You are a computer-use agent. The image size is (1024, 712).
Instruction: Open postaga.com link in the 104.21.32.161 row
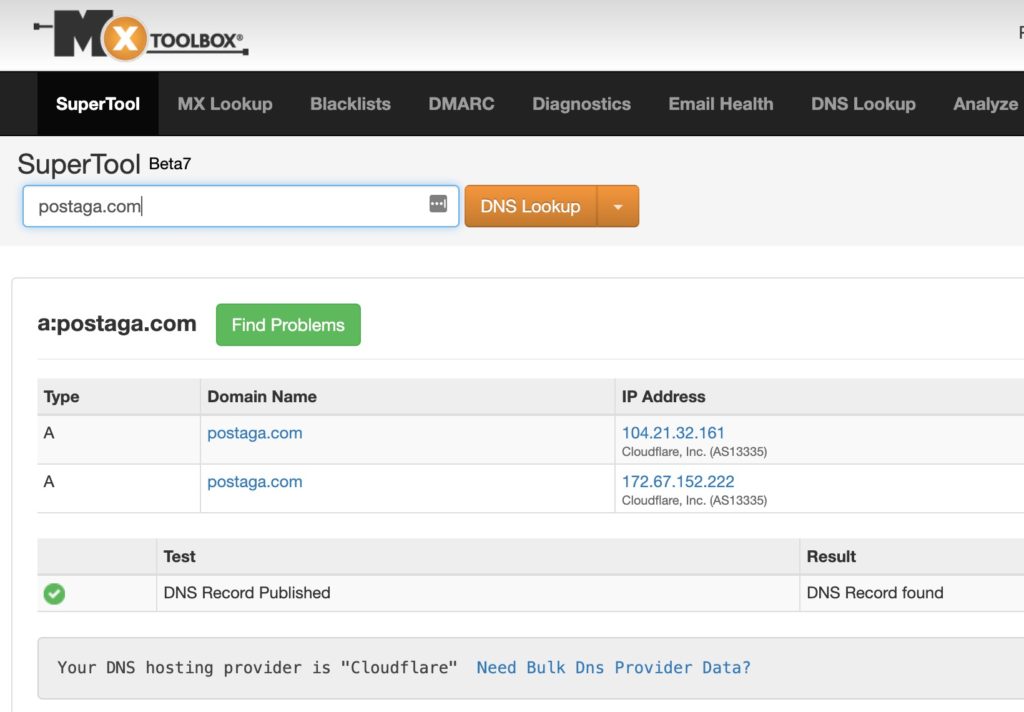click(255, 433)
